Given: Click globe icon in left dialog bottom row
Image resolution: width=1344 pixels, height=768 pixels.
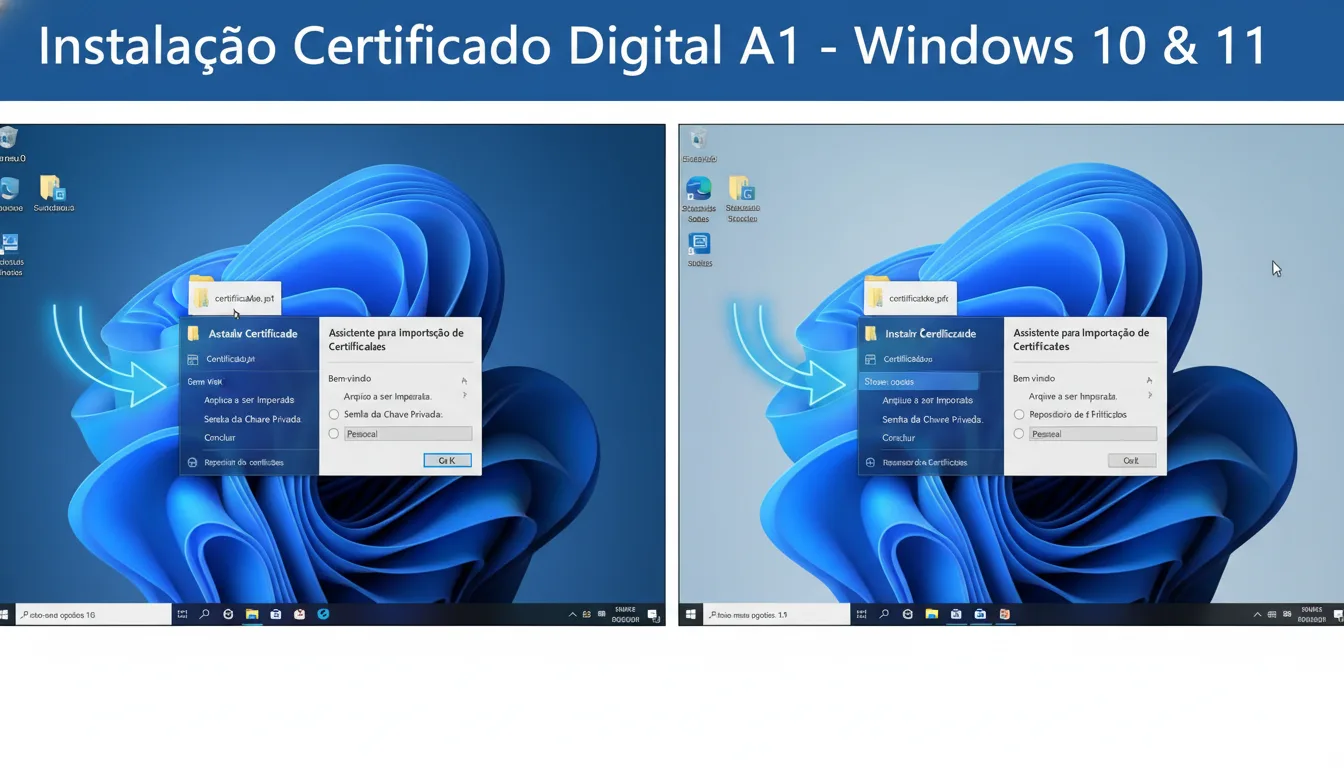Looking at the screenshot, I should click(x=192, y=462).
